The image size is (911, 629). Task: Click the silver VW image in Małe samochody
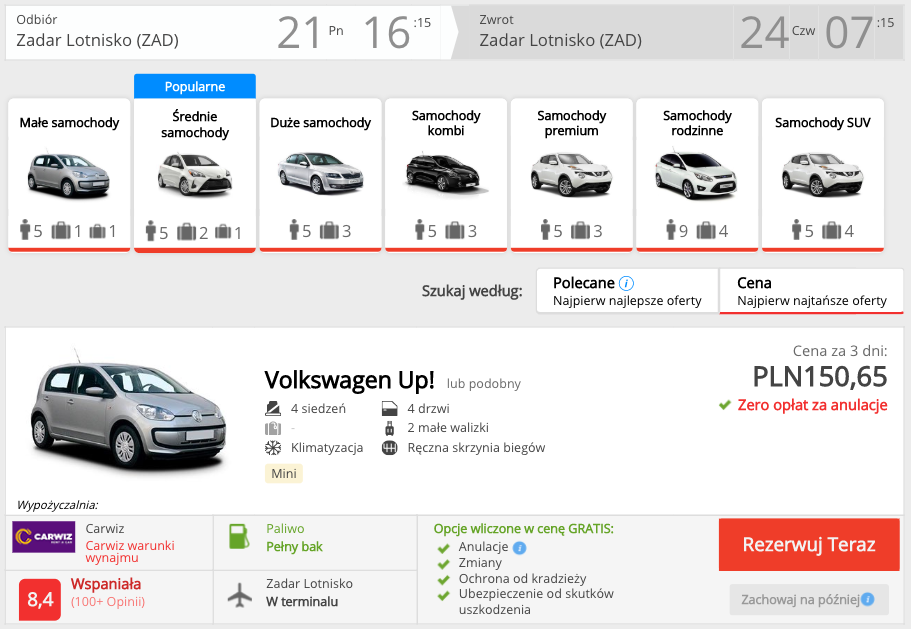(x=69, y=174)
